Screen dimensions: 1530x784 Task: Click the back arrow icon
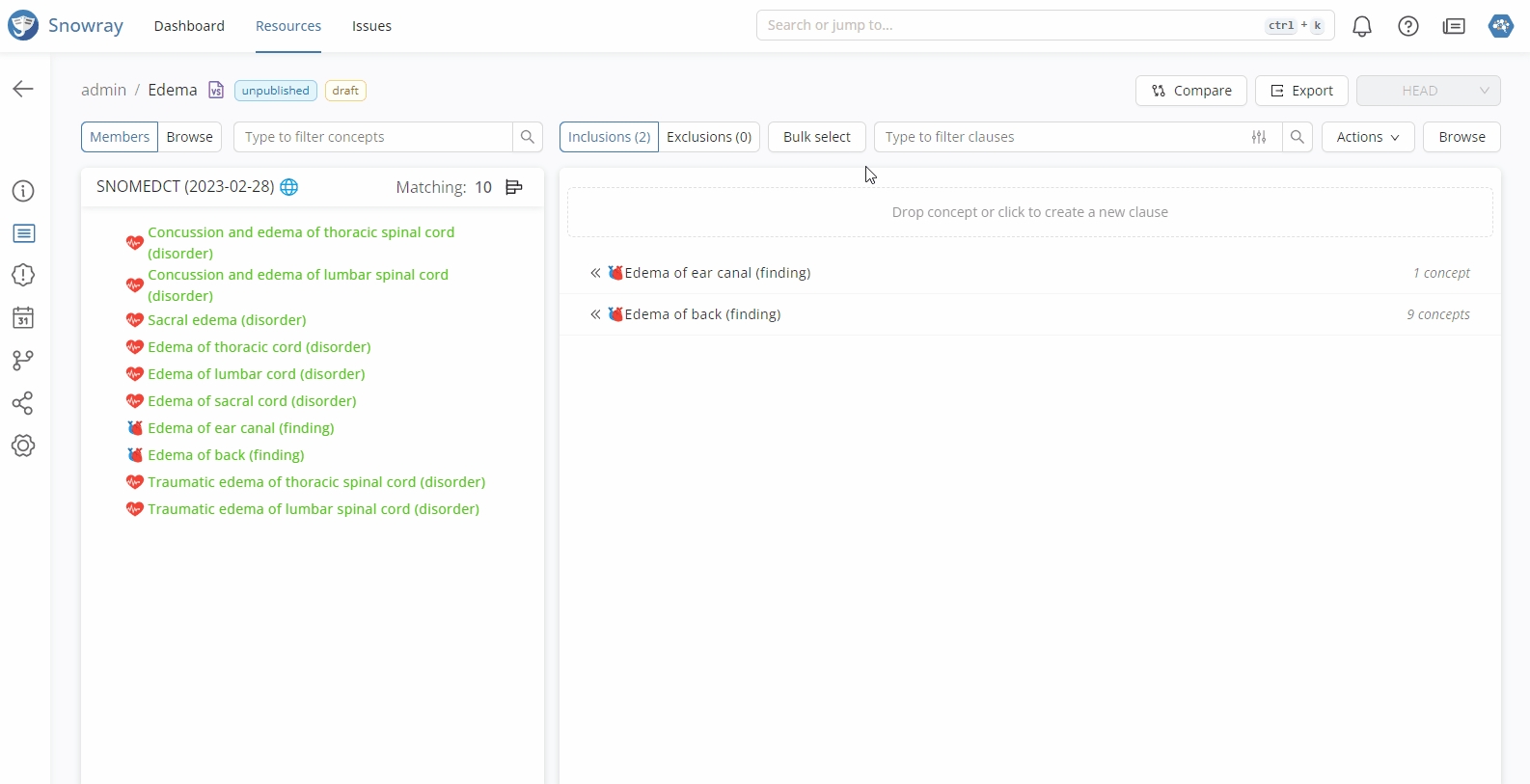tap(23, 89)
